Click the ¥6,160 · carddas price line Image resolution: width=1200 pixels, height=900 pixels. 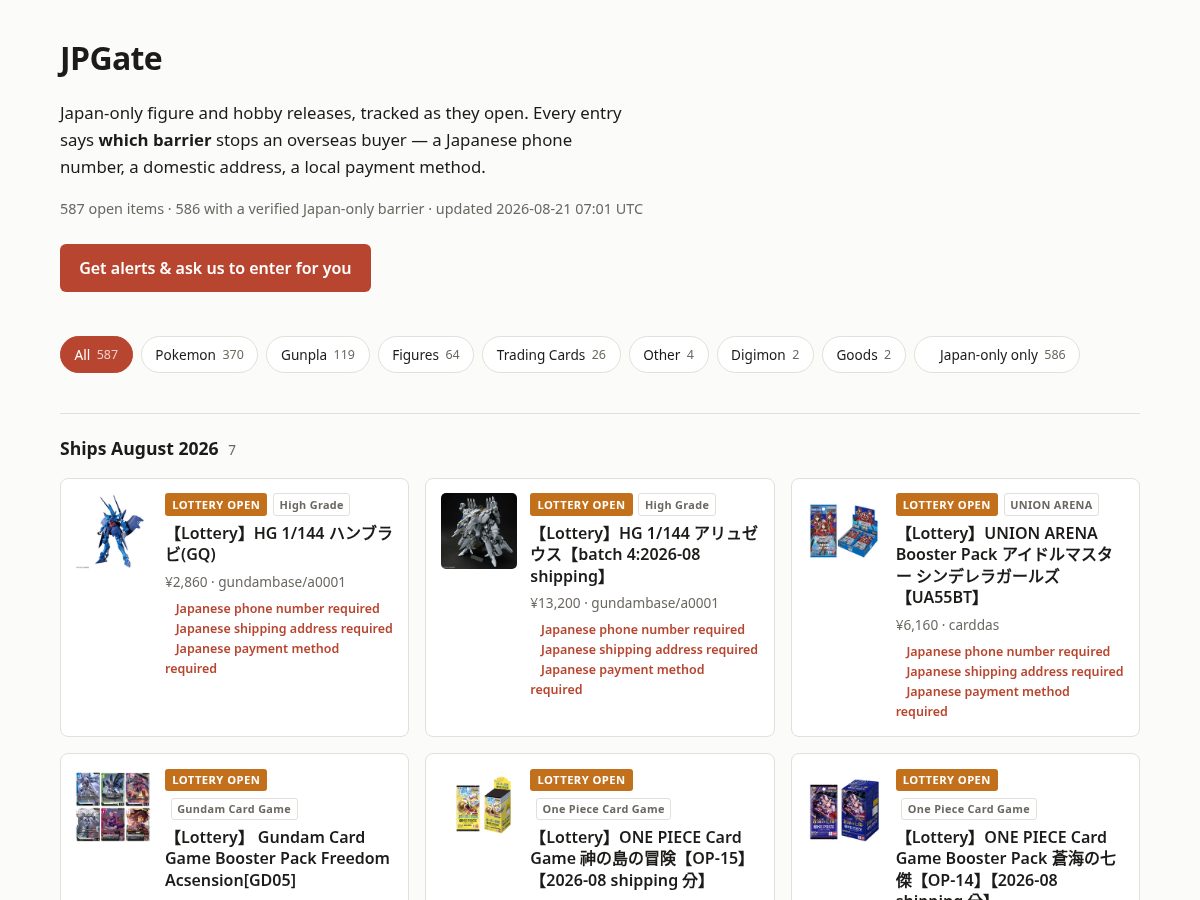tap(948, 625)
